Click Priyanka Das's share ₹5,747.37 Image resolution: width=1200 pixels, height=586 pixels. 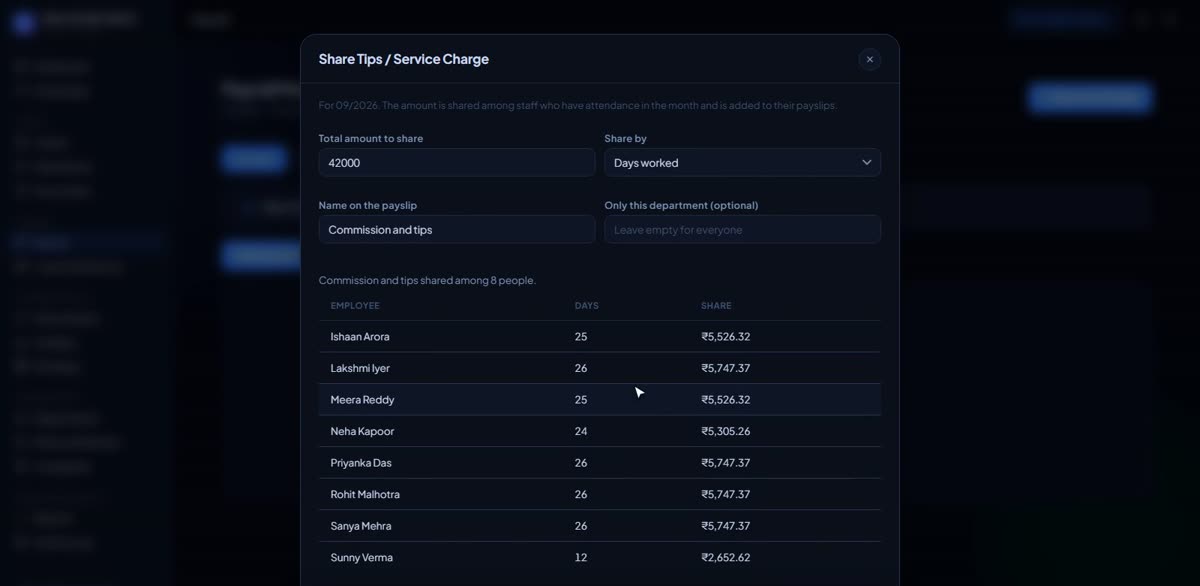pos(726,463)
